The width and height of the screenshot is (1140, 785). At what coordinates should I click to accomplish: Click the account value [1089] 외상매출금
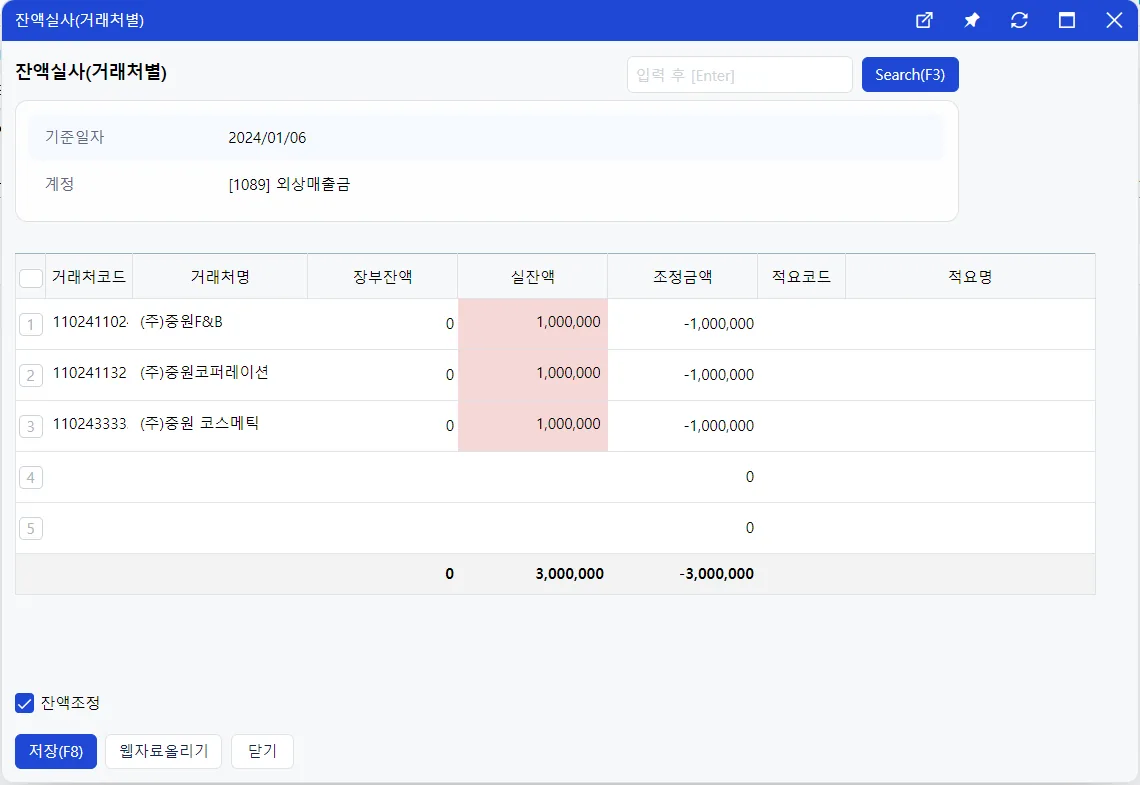[289, 185]
